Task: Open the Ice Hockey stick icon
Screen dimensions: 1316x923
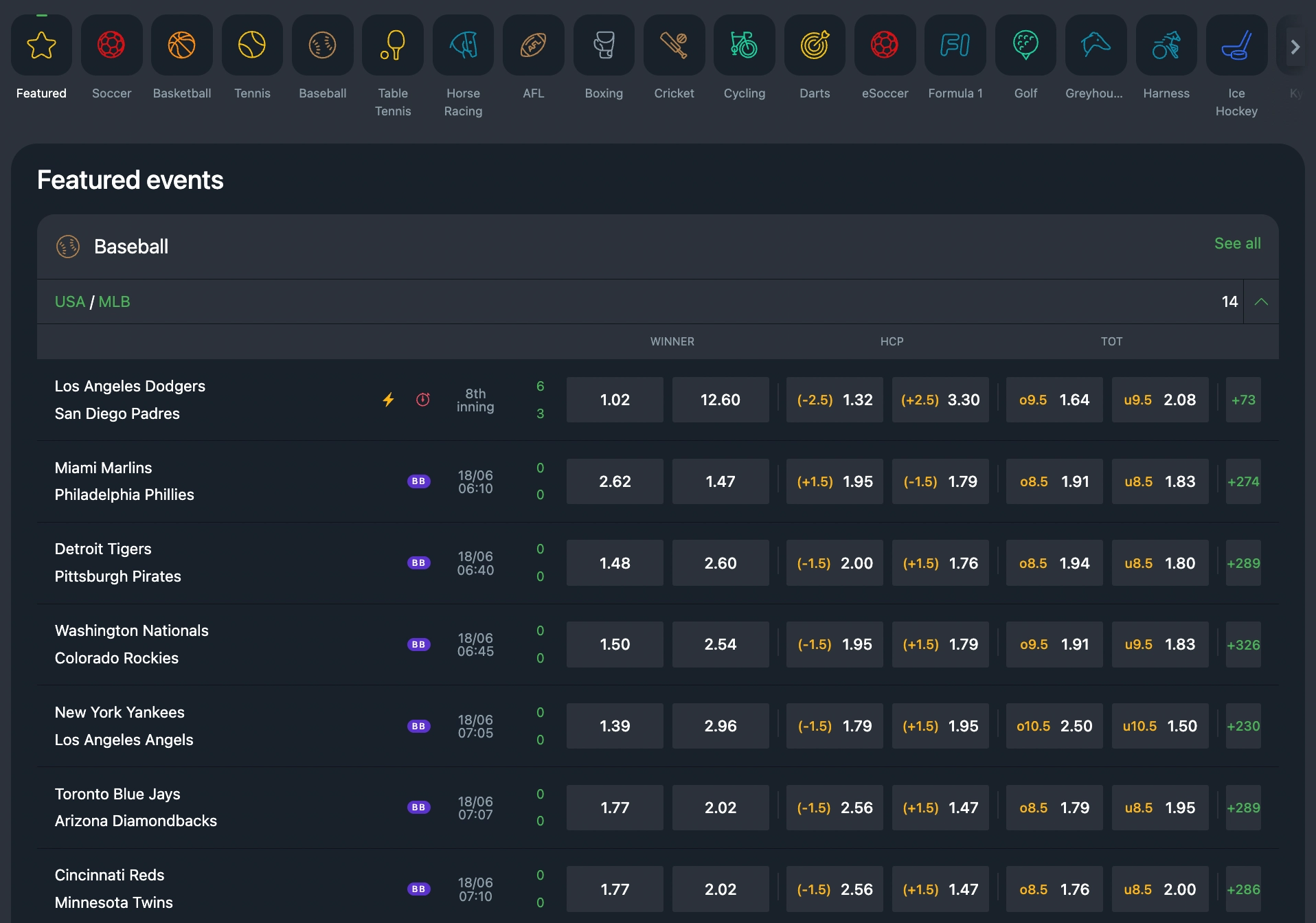Action: 1236,45
